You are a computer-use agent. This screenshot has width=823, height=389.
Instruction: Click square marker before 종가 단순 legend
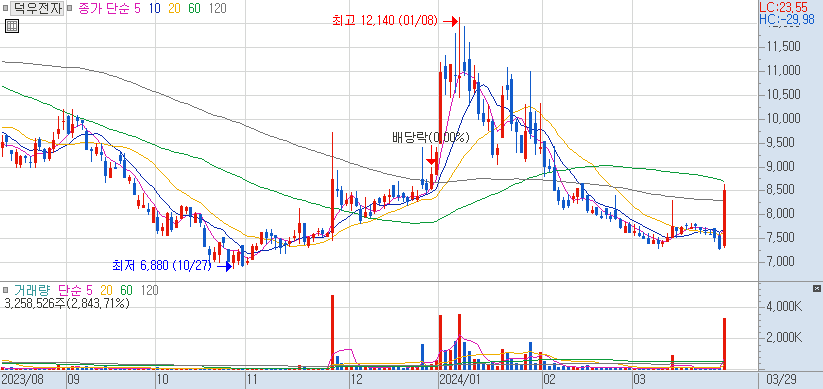pyautogui.click(x=69, y=8)
